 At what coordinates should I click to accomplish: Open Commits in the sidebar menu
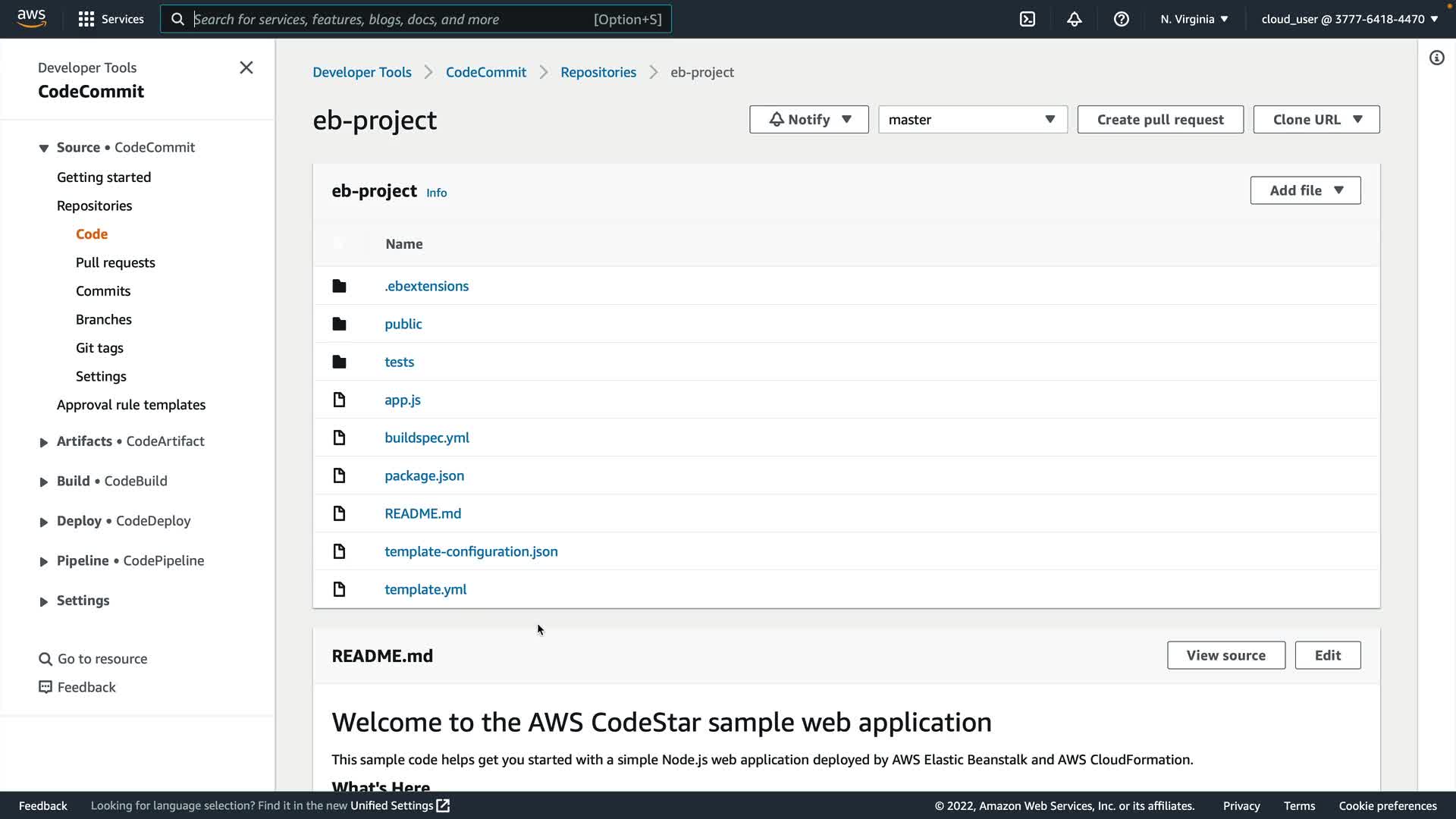(103, 291)
